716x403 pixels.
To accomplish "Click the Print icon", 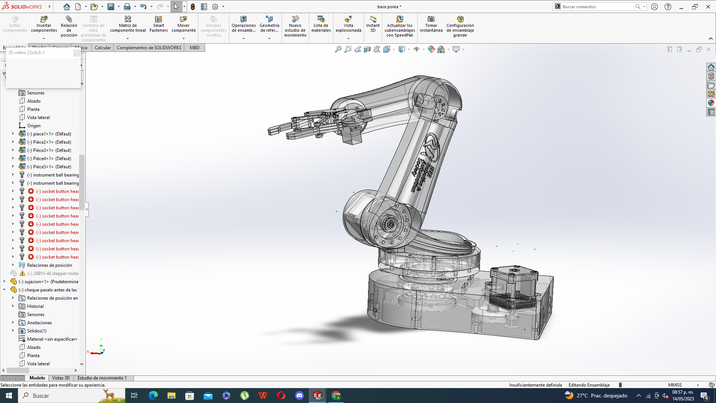I will [127, 7].
